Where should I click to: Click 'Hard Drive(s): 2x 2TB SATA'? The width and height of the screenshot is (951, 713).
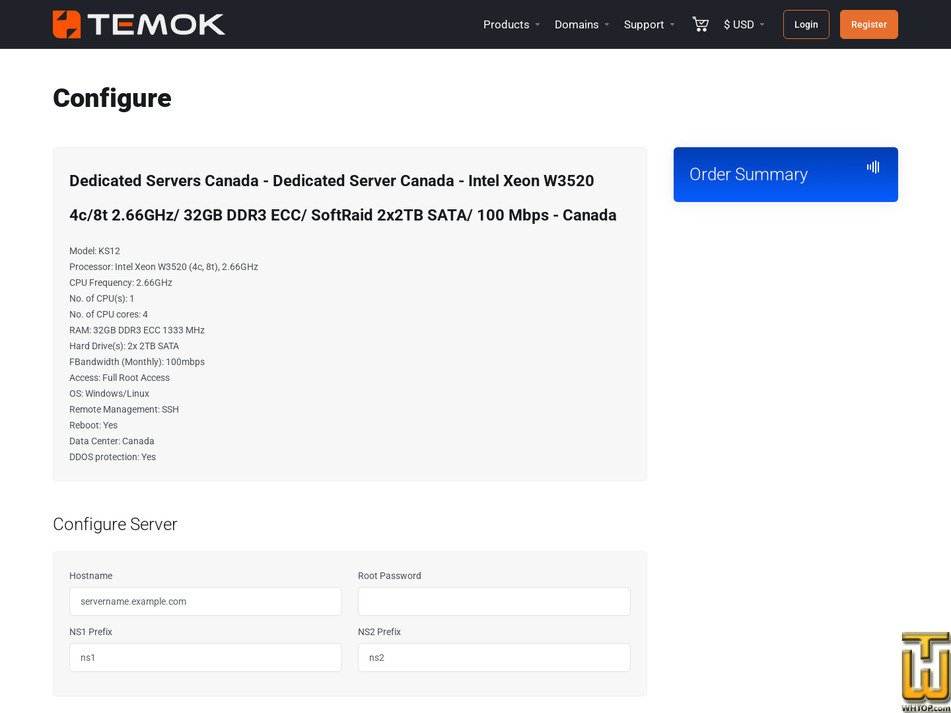[x=124, y=346]
